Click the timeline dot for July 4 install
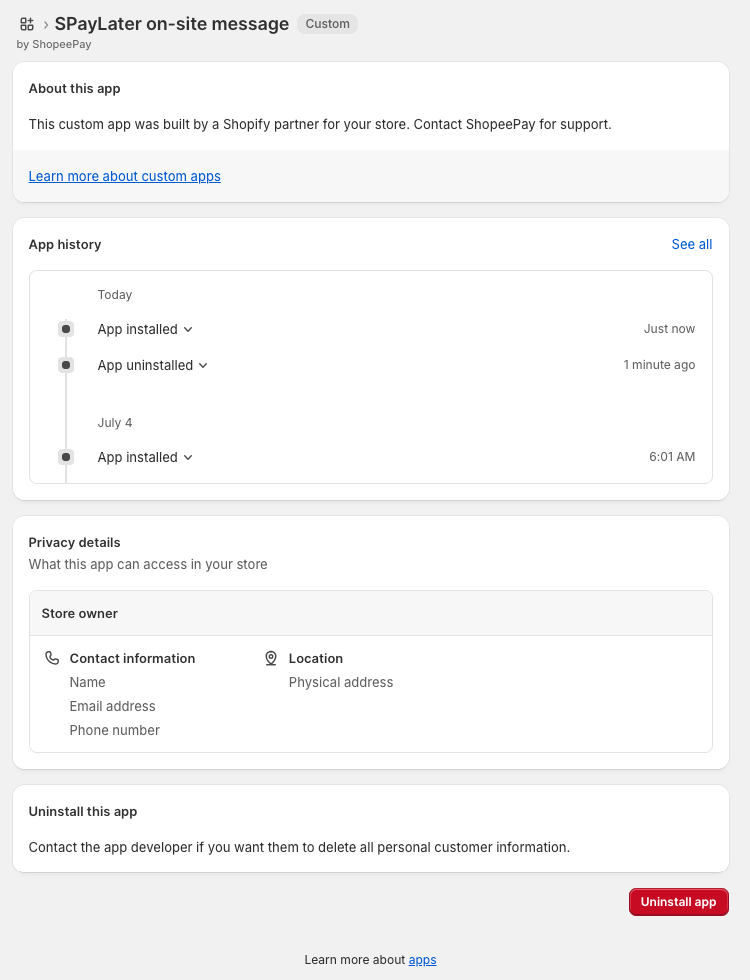Screen dimensions: 750x980 tap(66, 457)
